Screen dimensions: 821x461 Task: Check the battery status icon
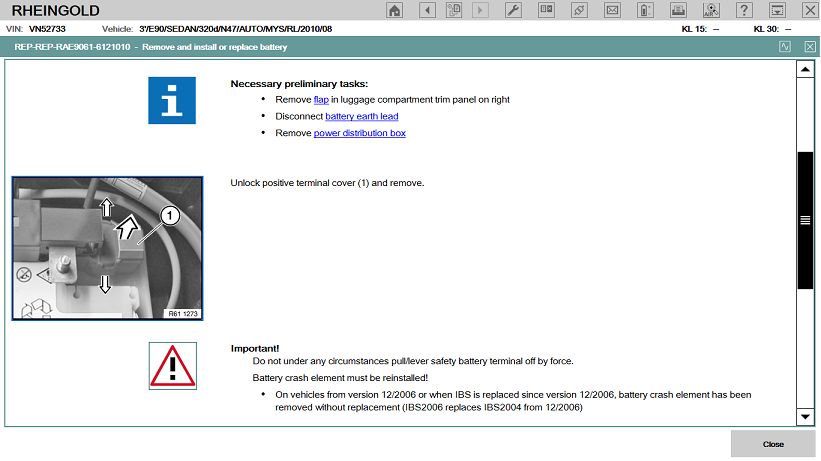pos(645,10)
